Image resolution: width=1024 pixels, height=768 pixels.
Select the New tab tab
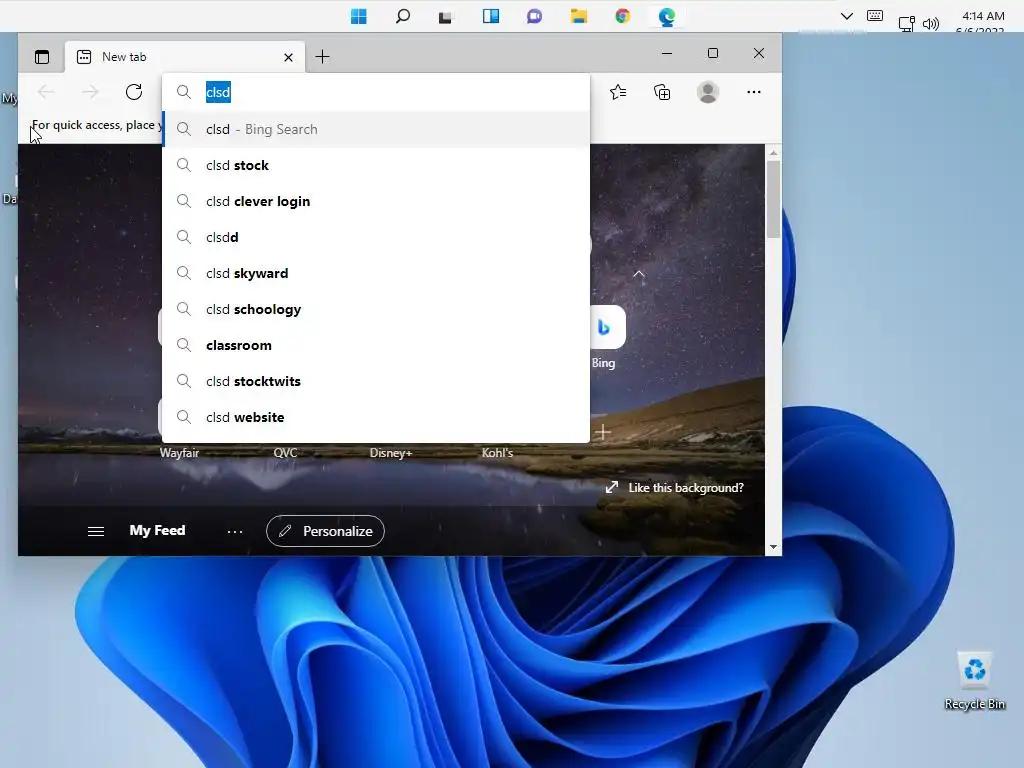[x=185, y=57]
